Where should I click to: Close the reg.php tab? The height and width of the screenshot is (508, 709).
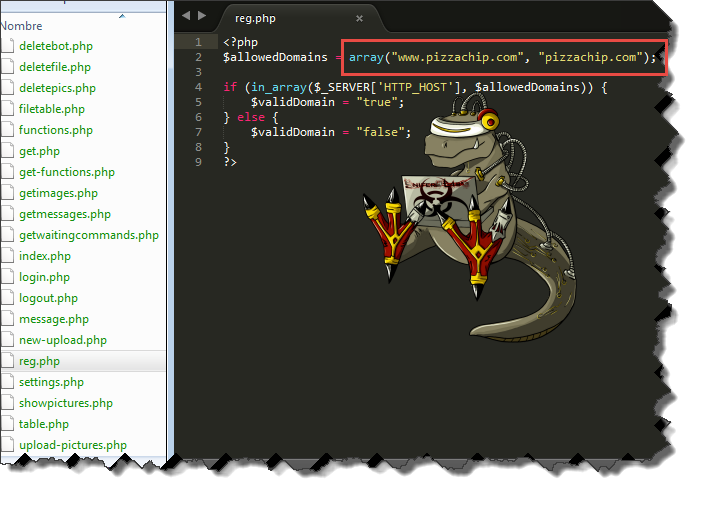pyautogui.click(x=359, y=19)
